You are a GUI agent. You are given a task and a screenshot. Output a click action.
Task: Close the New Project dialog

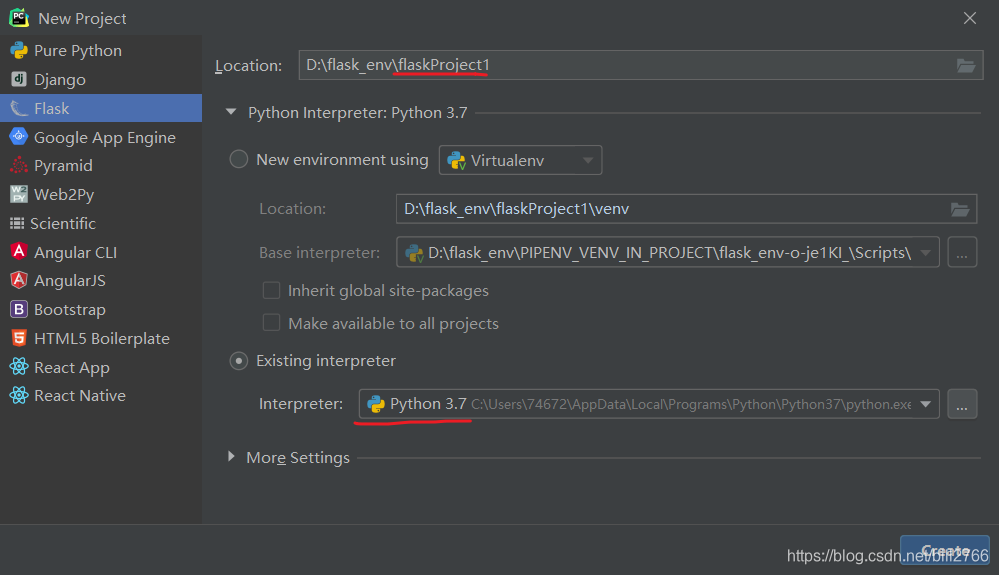(x=970, y=18)
